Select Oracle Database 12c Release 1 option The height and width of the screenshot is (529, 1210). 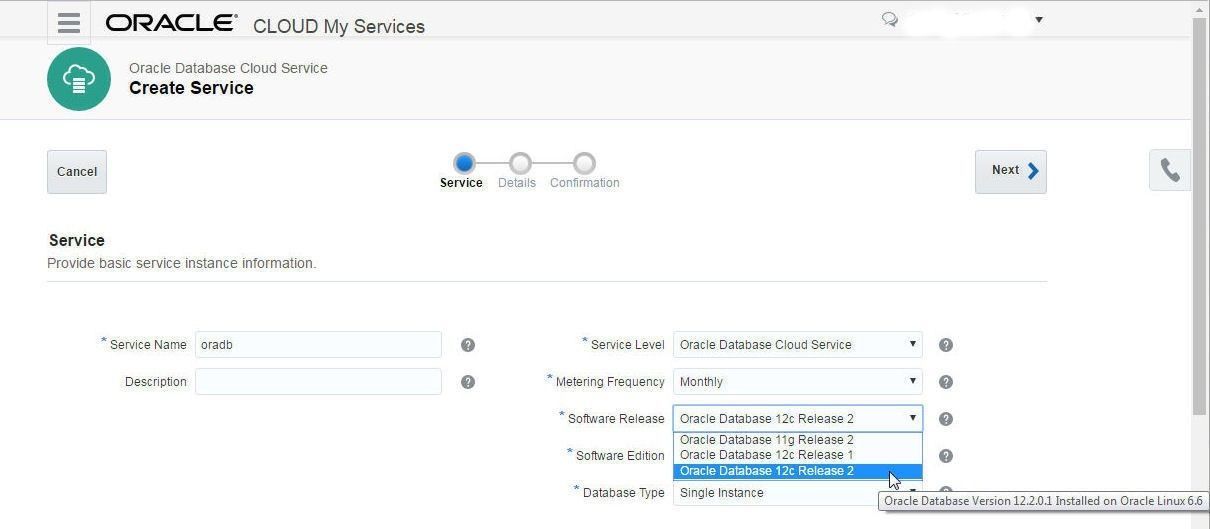[797, 454]
